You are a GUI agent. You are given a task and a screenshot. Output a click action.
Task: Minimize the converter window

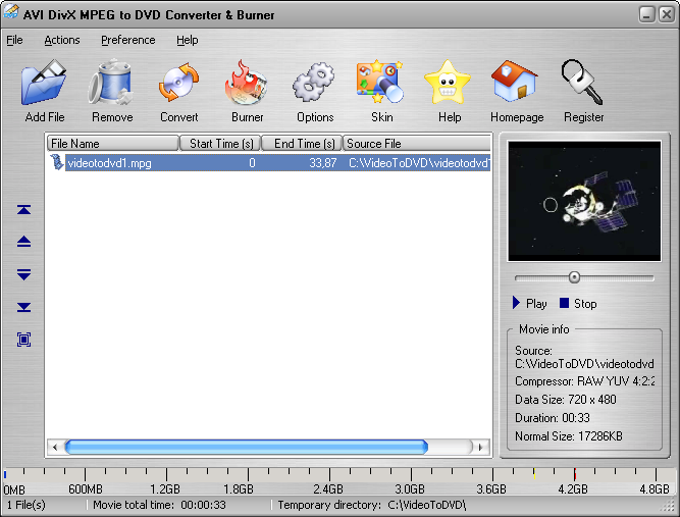(647, 14)
